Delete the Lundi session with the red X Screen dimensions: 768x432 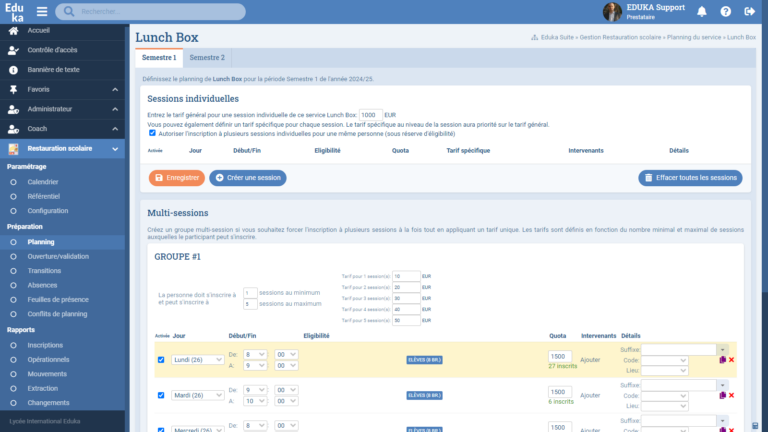coord(731,360)
